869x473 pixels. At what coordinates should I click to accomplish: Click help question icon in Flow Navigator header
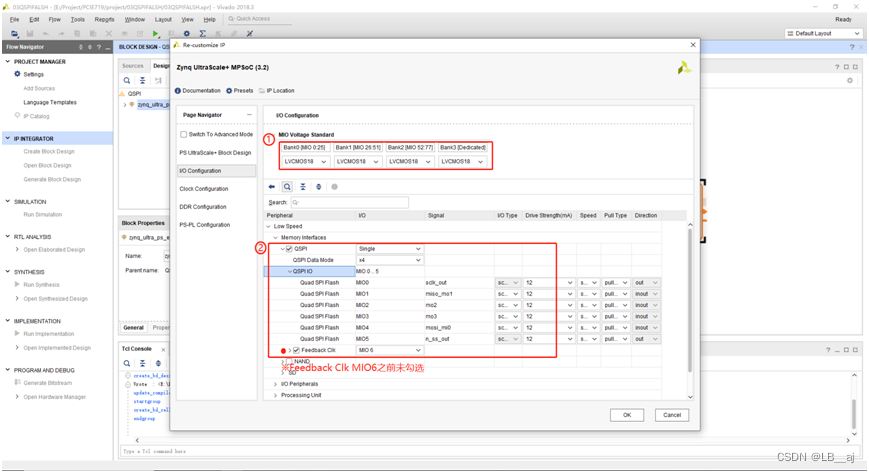click(99, 47)
